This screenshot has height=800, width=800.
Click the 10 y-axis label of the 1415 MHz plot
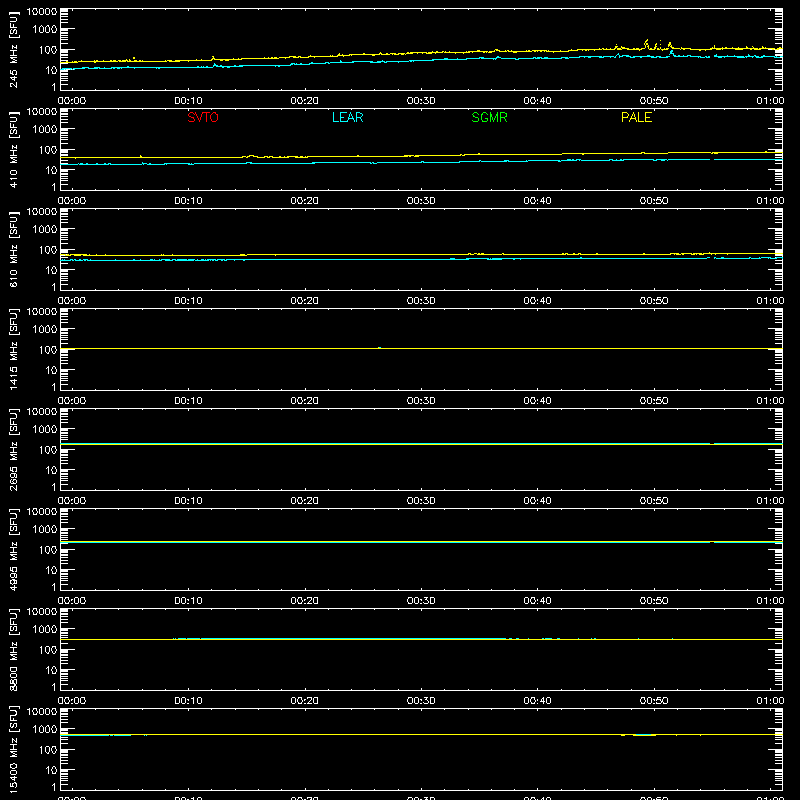tap(51, 370)
